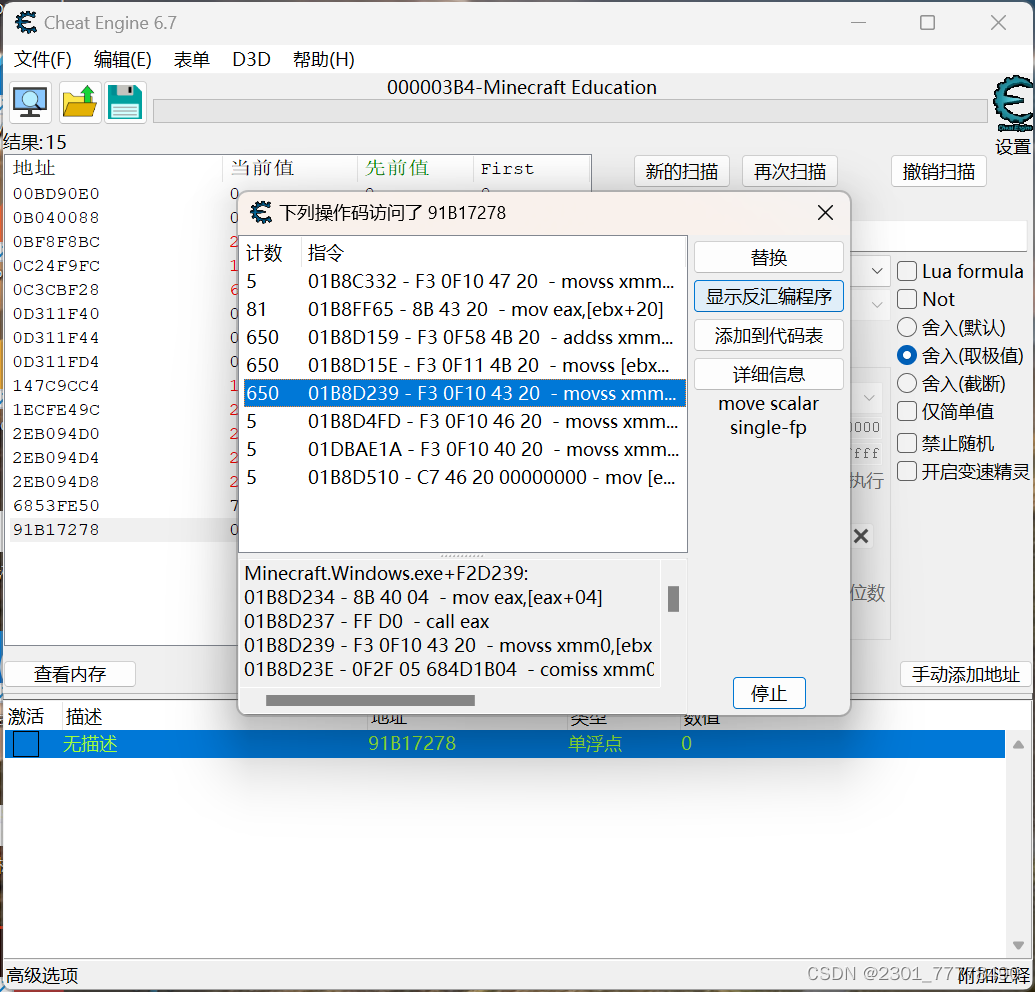Click the 添加到代码表 button
The image size is (1035, 992).
tap(768, 335)
